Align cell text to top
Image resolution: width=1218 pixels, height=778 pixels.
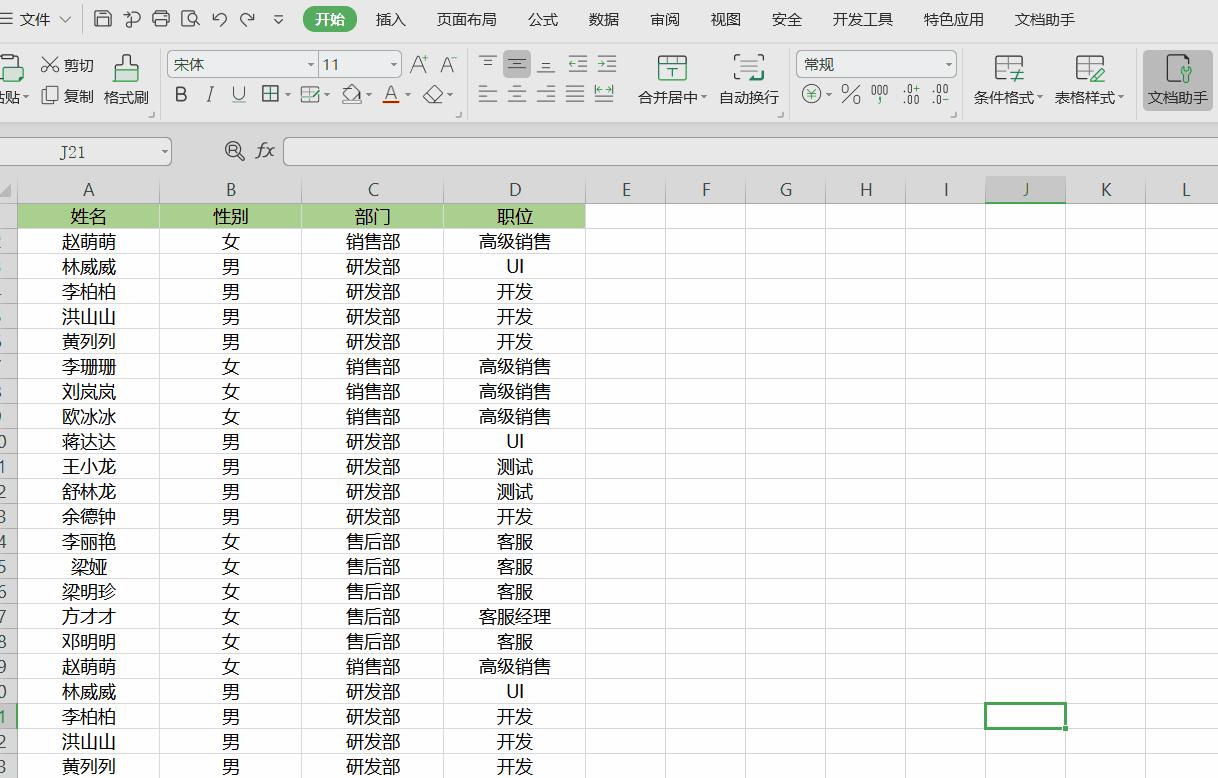pyautogui.click(x=488, y=64)
